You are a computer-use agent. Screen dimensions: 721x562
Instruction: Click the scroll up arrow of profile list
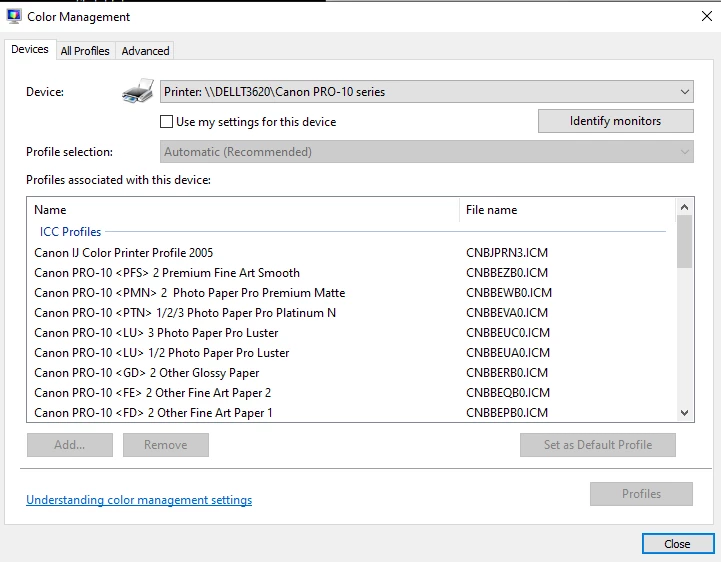point(684,207)
